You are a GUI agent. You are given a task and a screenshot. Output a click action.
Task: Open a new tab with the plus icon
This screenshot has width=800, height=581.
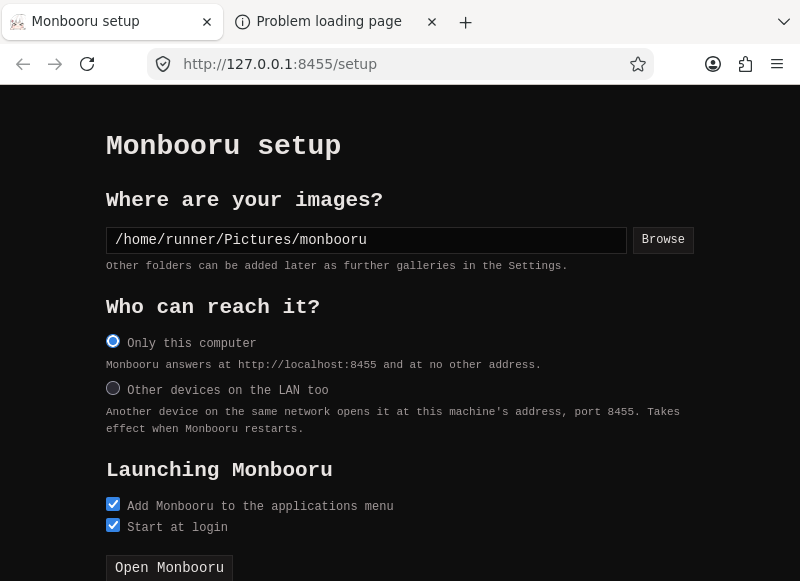(465, 22)
